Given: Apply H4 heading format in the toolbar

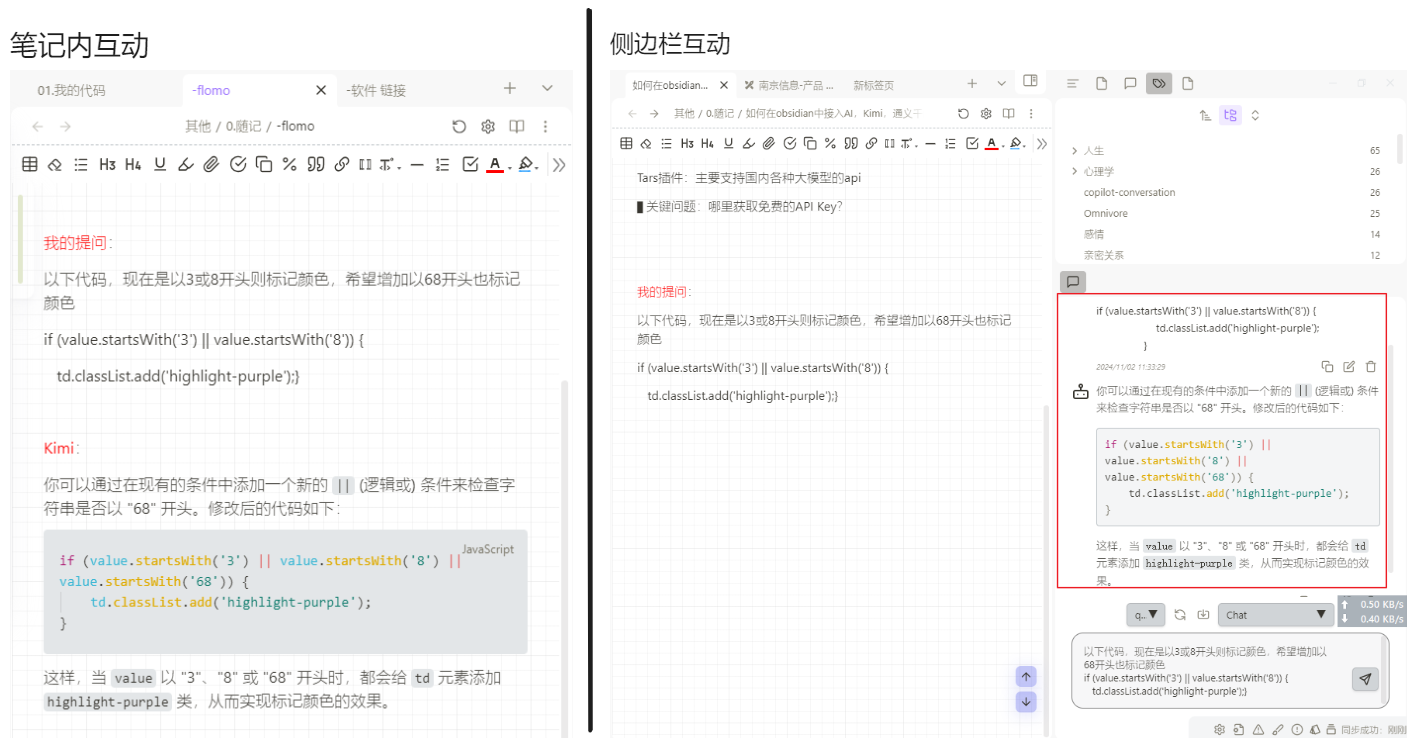Looking at the screenshot, I should point(131,163).
